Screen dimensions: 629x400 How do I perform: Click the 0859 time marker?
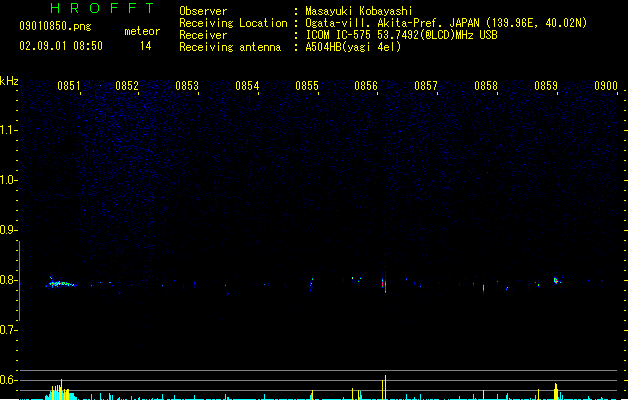point(546,86)
